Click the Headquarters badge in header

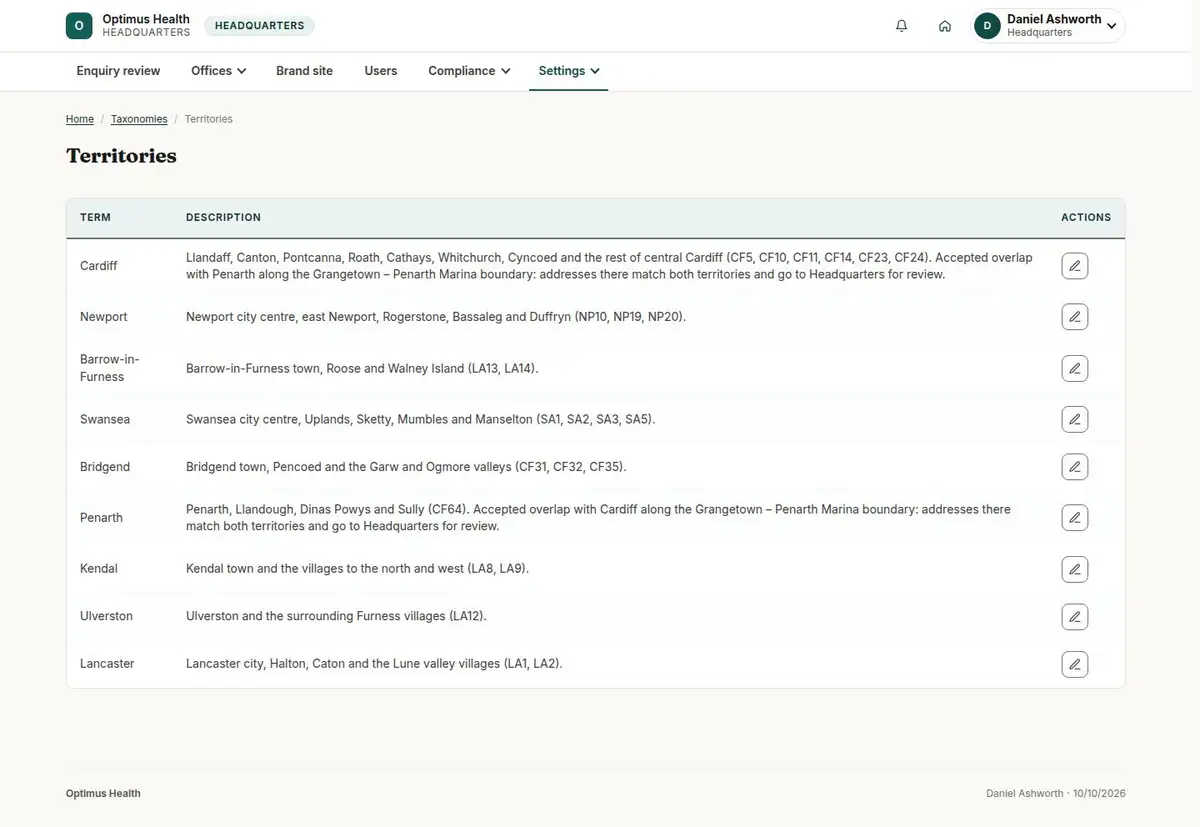[260, 26]
